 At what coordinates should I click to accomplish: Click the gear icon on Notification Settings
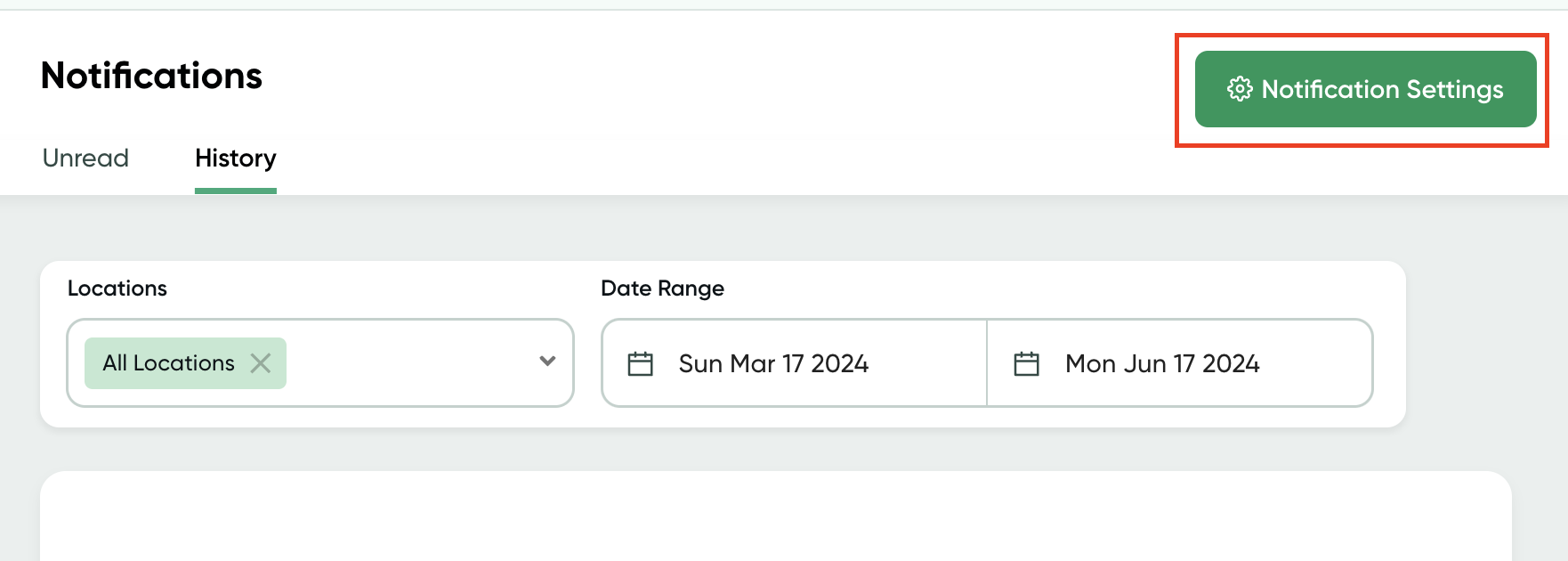pos(1240,89)
